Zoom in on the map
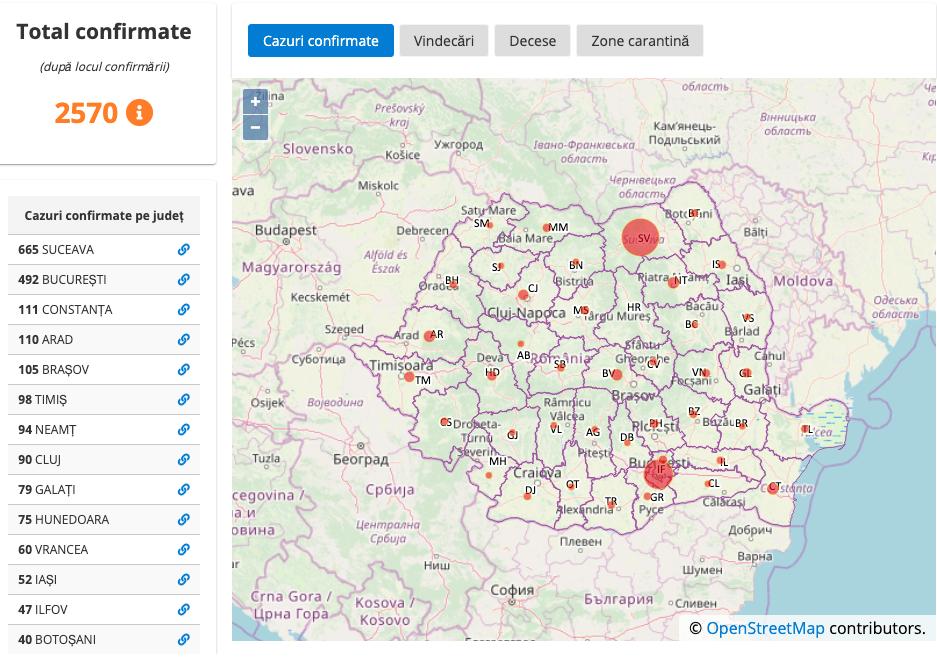The width and height of the screenshot is (937, 657). pyautogui.click(x=256, y=102)
